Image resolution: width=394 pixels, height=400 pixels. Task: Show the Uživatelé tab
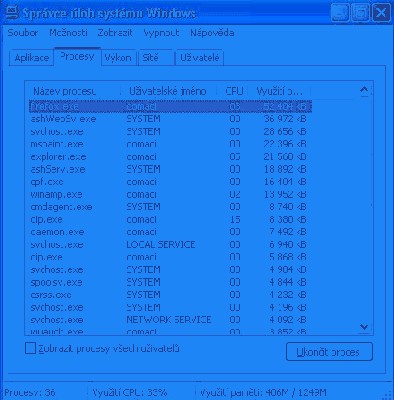point(200,58)
